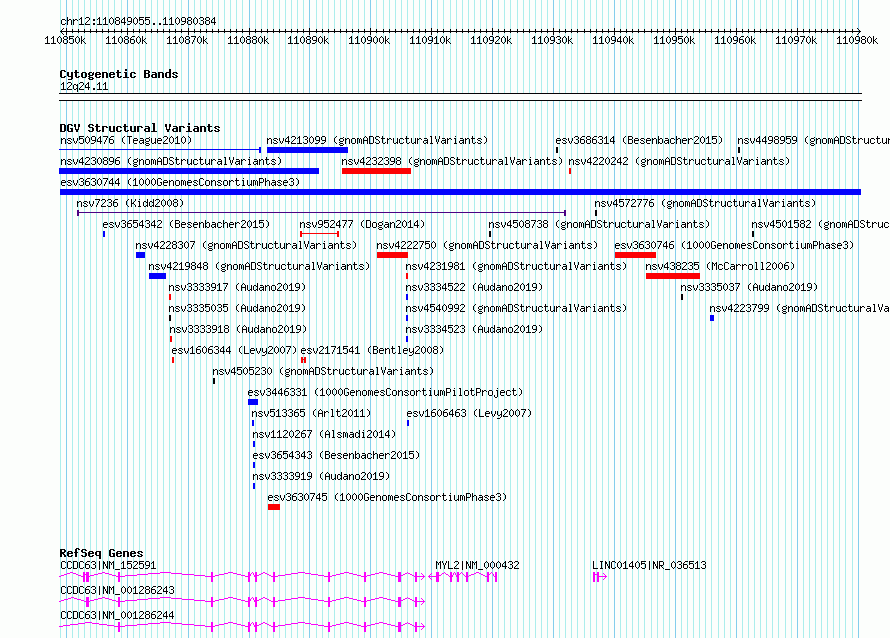
Task: Select the CCDC63|NM_001286243 transcript label
Action: tap(117, 590)
